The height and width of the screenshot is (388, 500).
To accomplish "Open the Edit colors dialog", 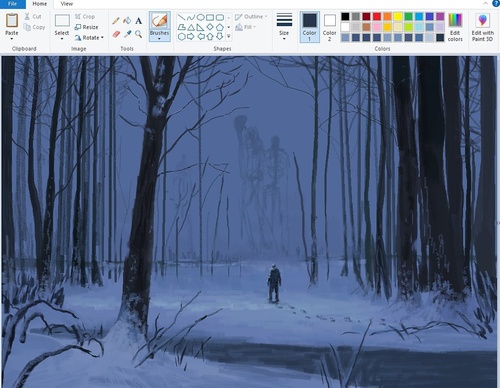I will [455, 27].
